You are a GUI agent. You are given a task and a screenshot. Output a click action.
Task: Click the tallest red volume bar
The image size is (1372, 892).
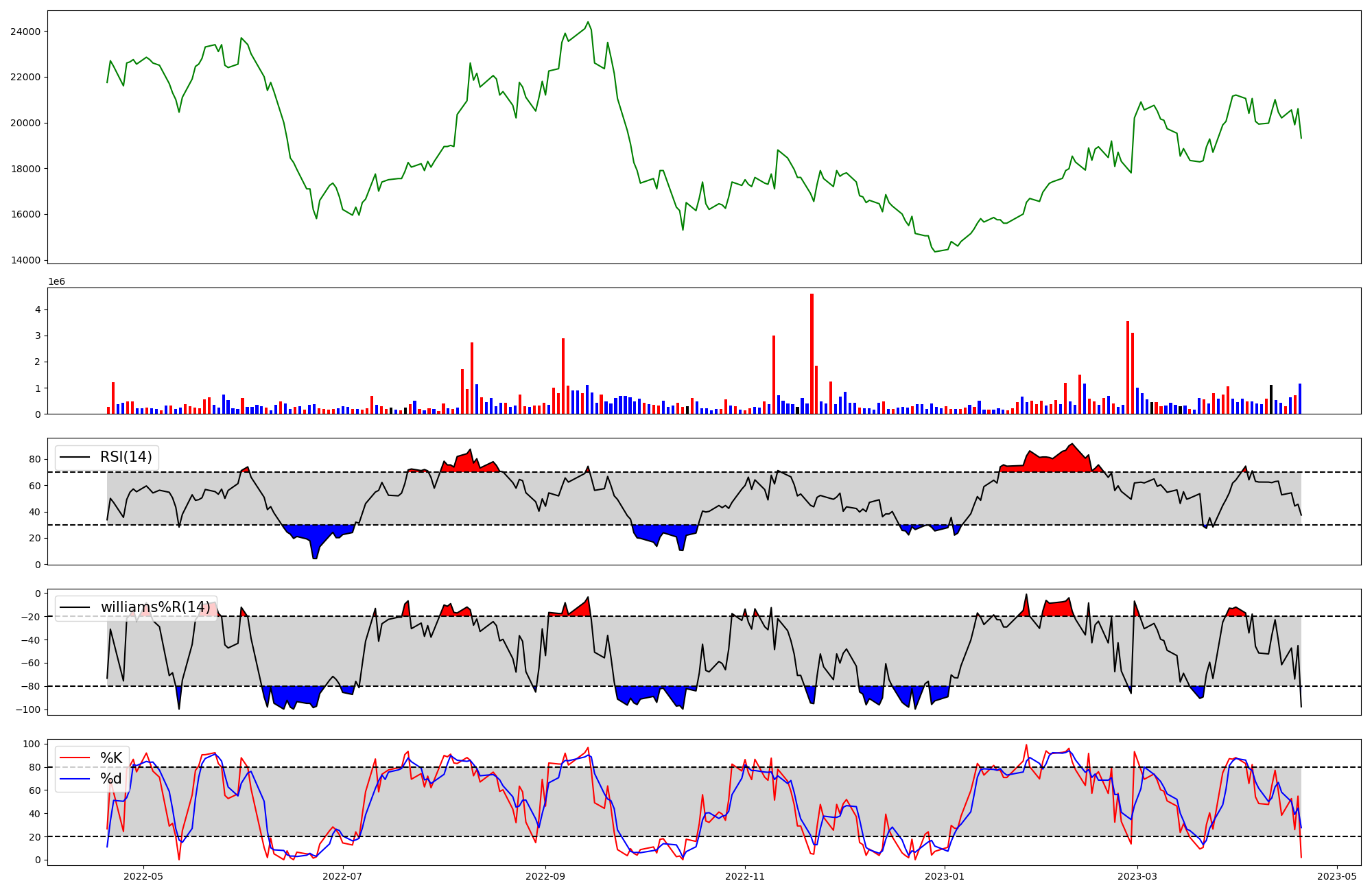812,353
